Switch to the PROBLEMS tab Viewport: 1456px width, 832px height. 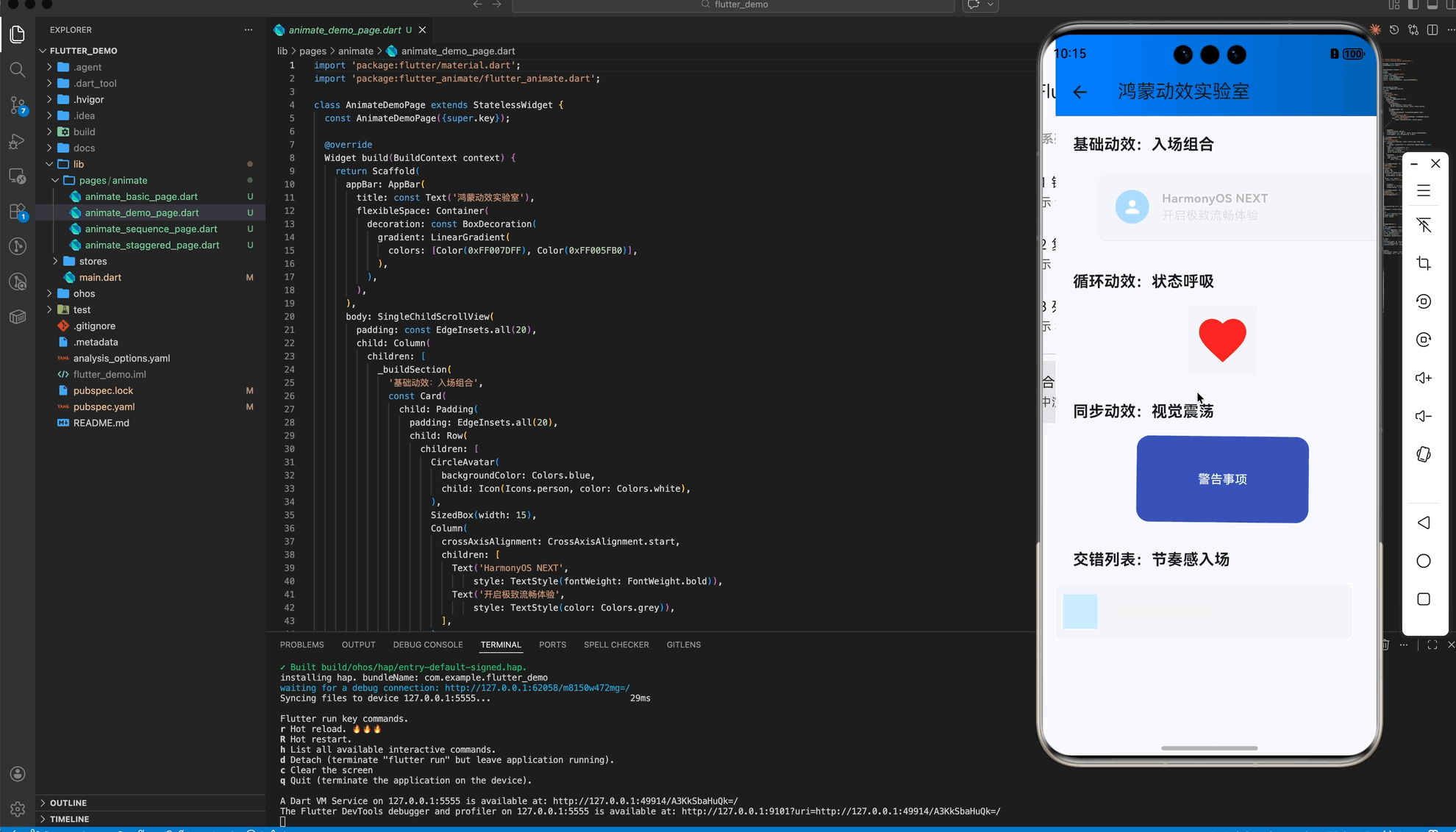point(301,645)
